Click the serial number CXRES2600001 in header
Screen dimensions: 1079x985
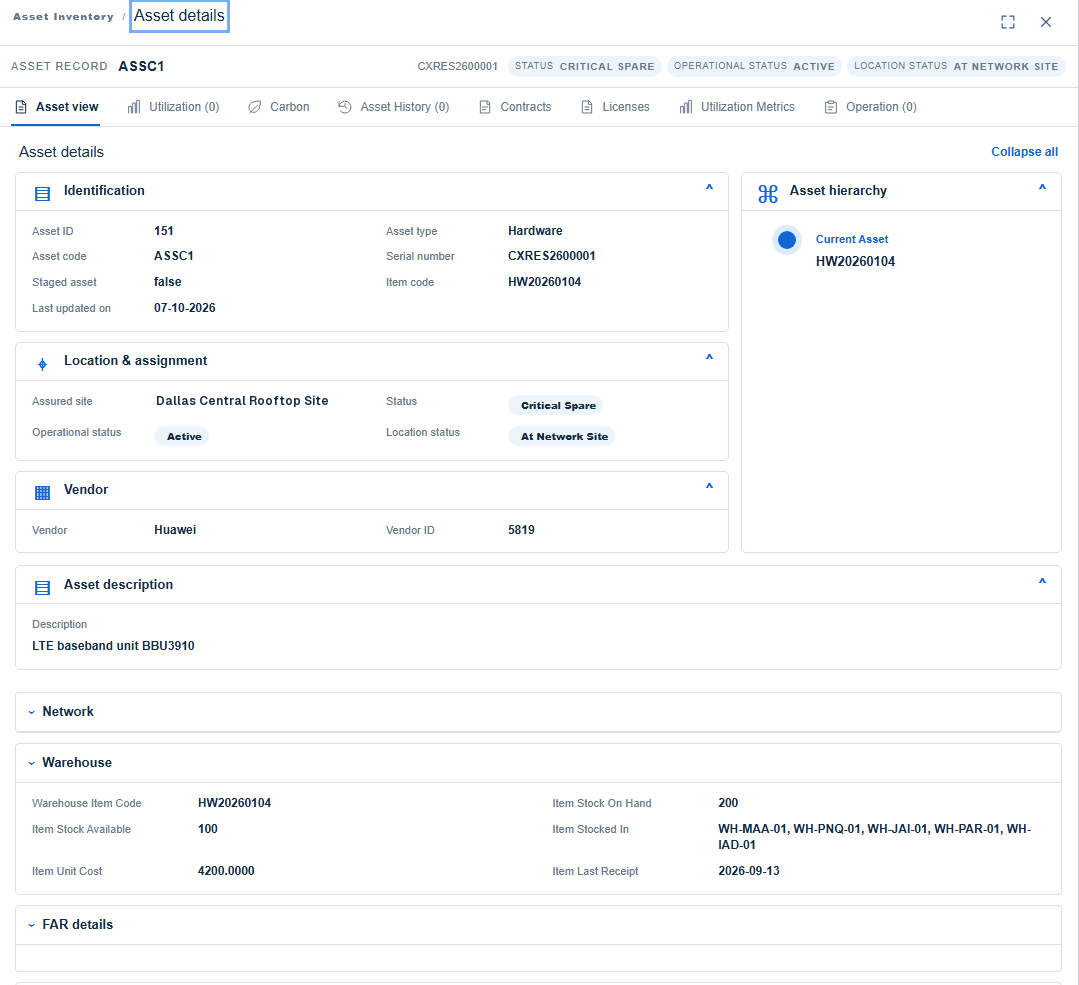click(457, 66)
